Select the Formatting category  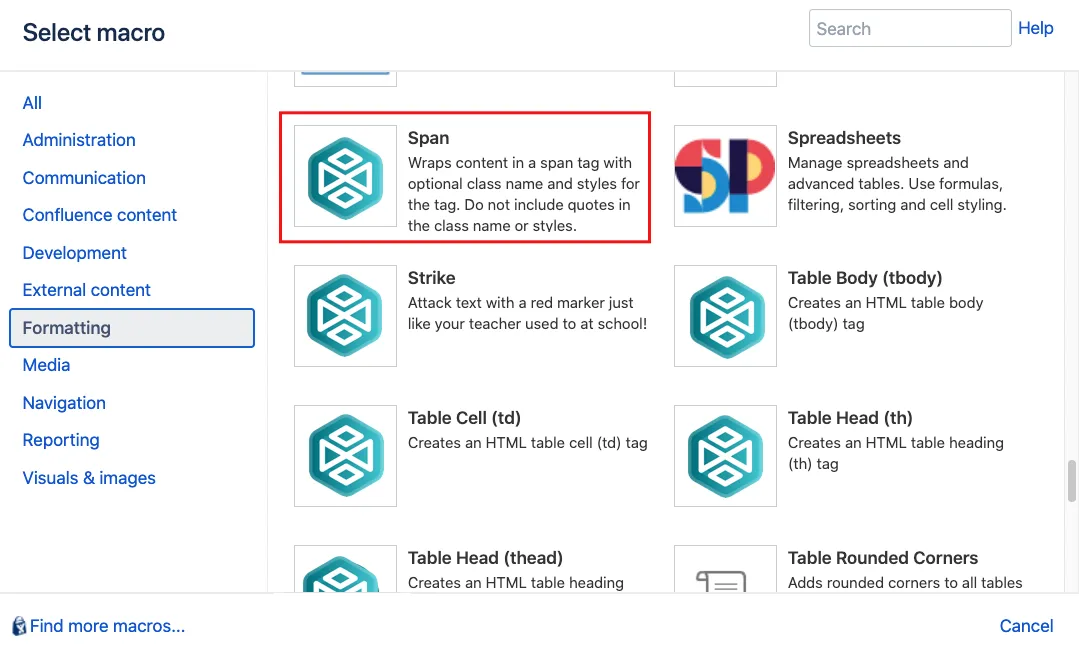(132, 328)
